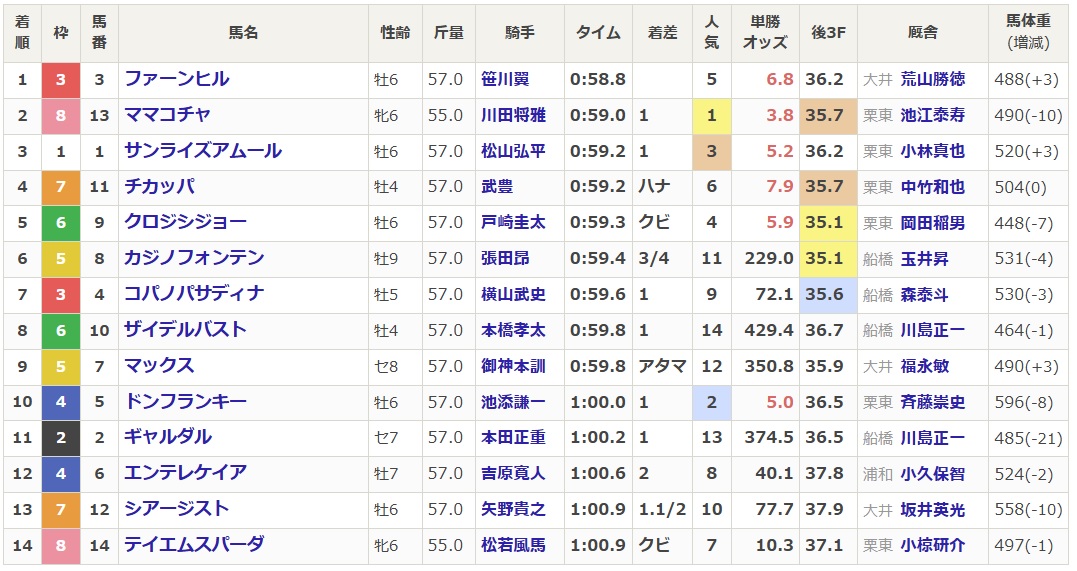The image size is (1077, 571).
Task: Open horse page for ファーンヒル
Action: (x=176, y=79)
